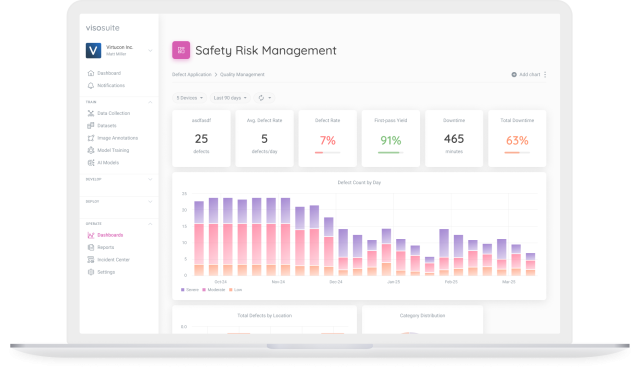Open the Dashboard home icon

pos(91,73)
